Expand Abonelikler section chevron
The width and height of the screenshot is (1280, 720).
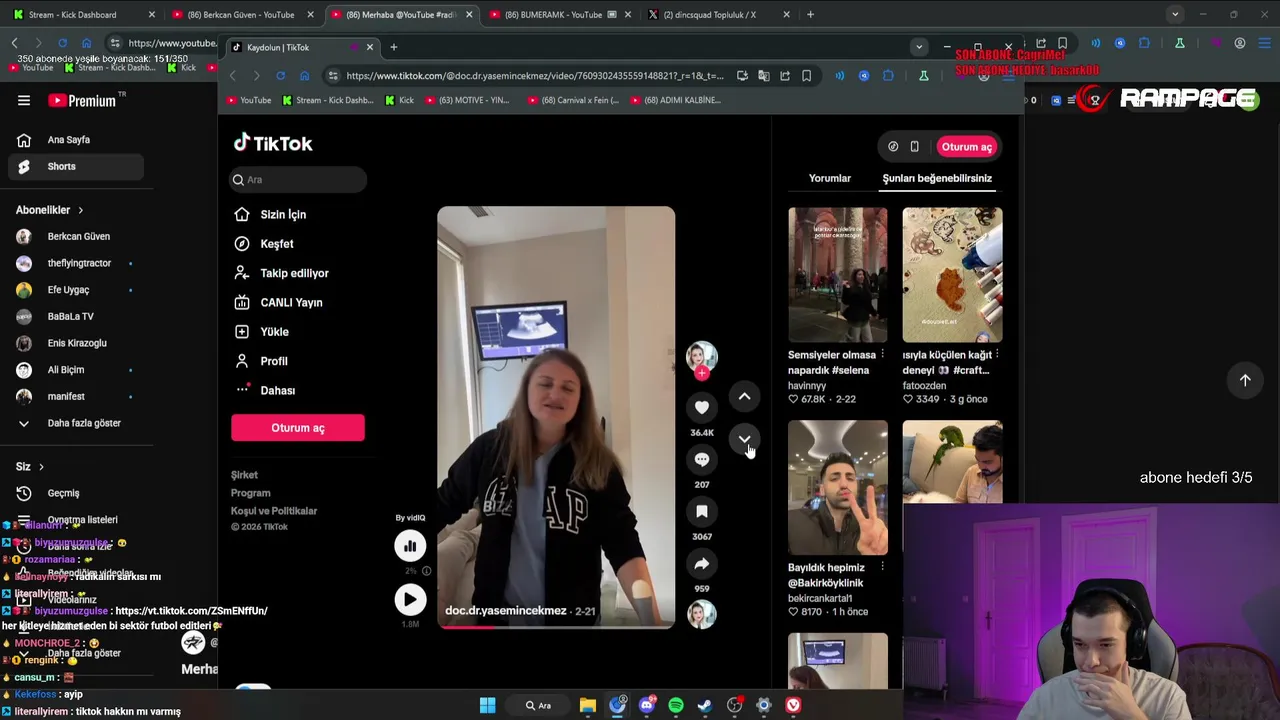[x=80, y=210]
